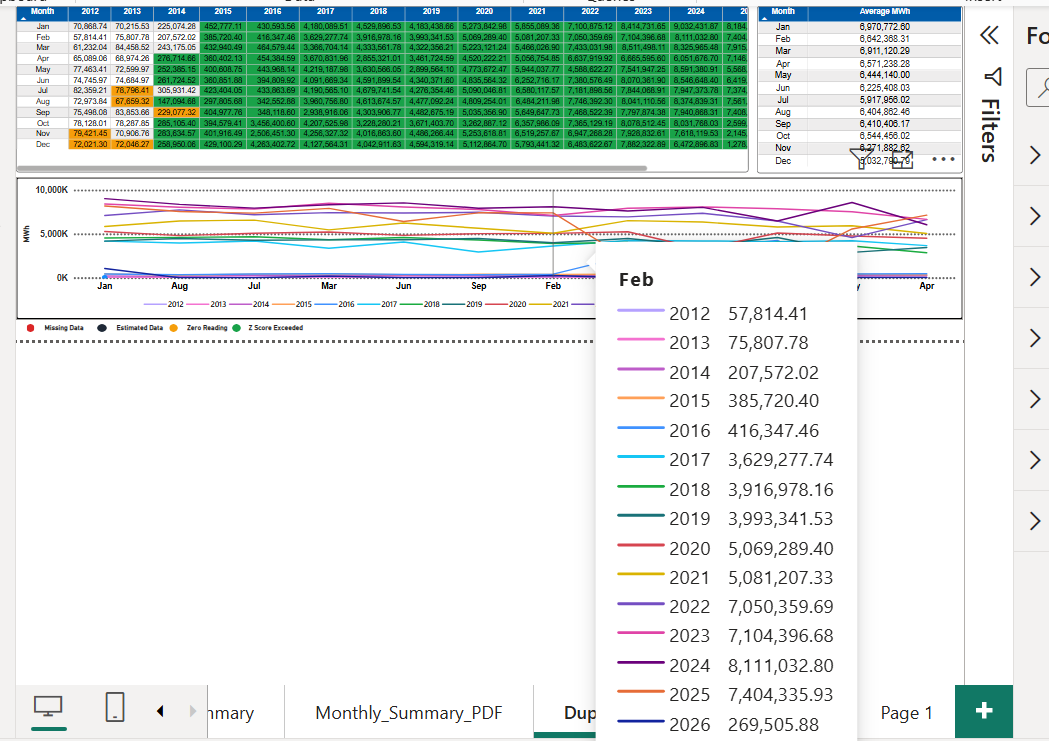The width and height of the screenshot is (1049, 741).
Task: Click the search box in the Format pane
Action: click(1038, 87)
